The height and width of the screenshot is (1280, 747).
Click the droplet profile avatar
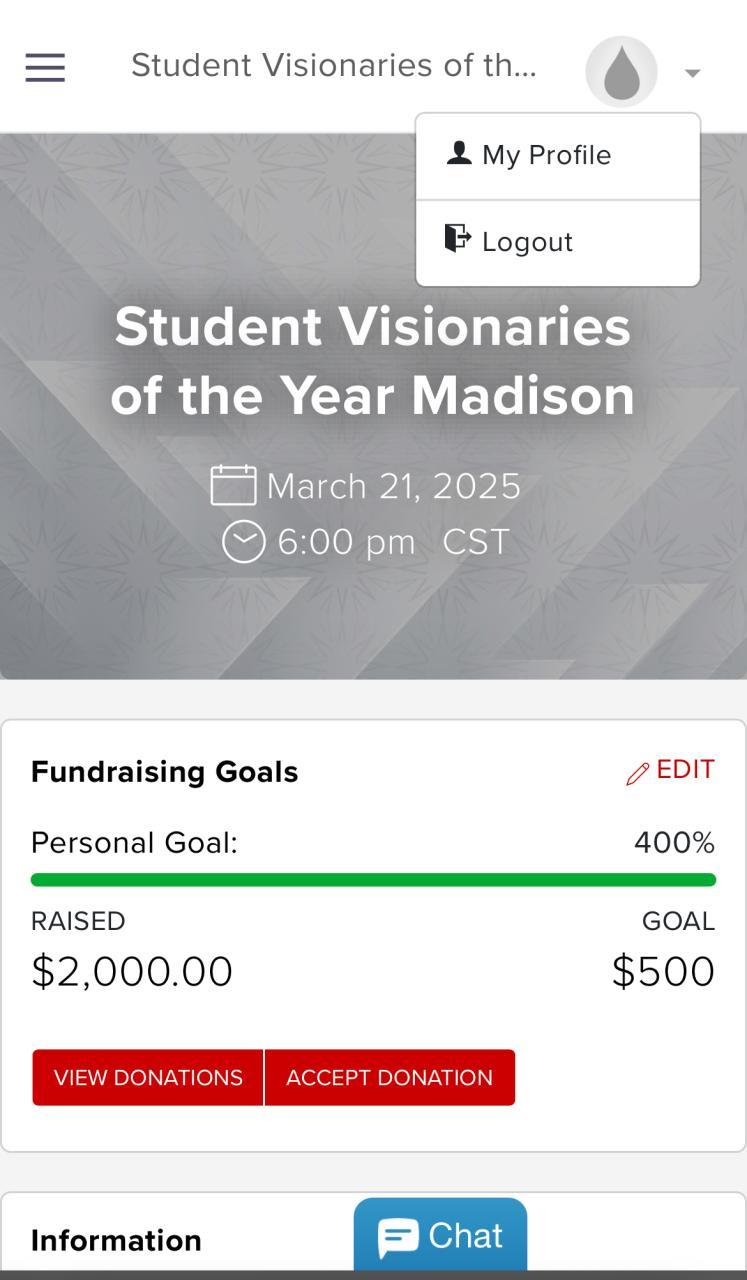621,71
